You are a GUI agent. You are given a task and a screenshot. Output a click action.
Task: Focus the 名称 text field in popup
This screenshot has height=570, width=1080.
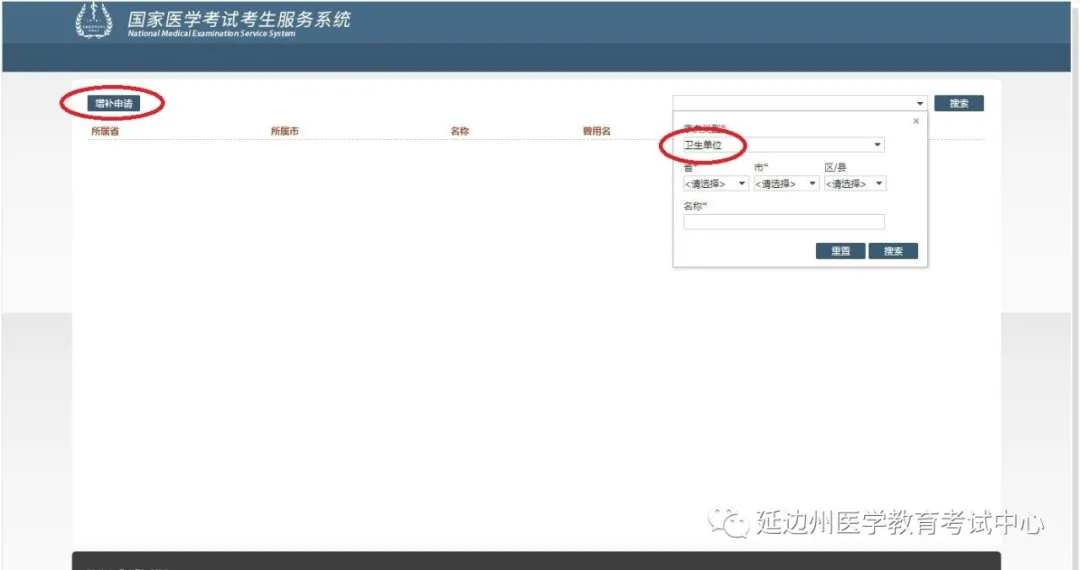pyautogui.click(x=783, y=222)
